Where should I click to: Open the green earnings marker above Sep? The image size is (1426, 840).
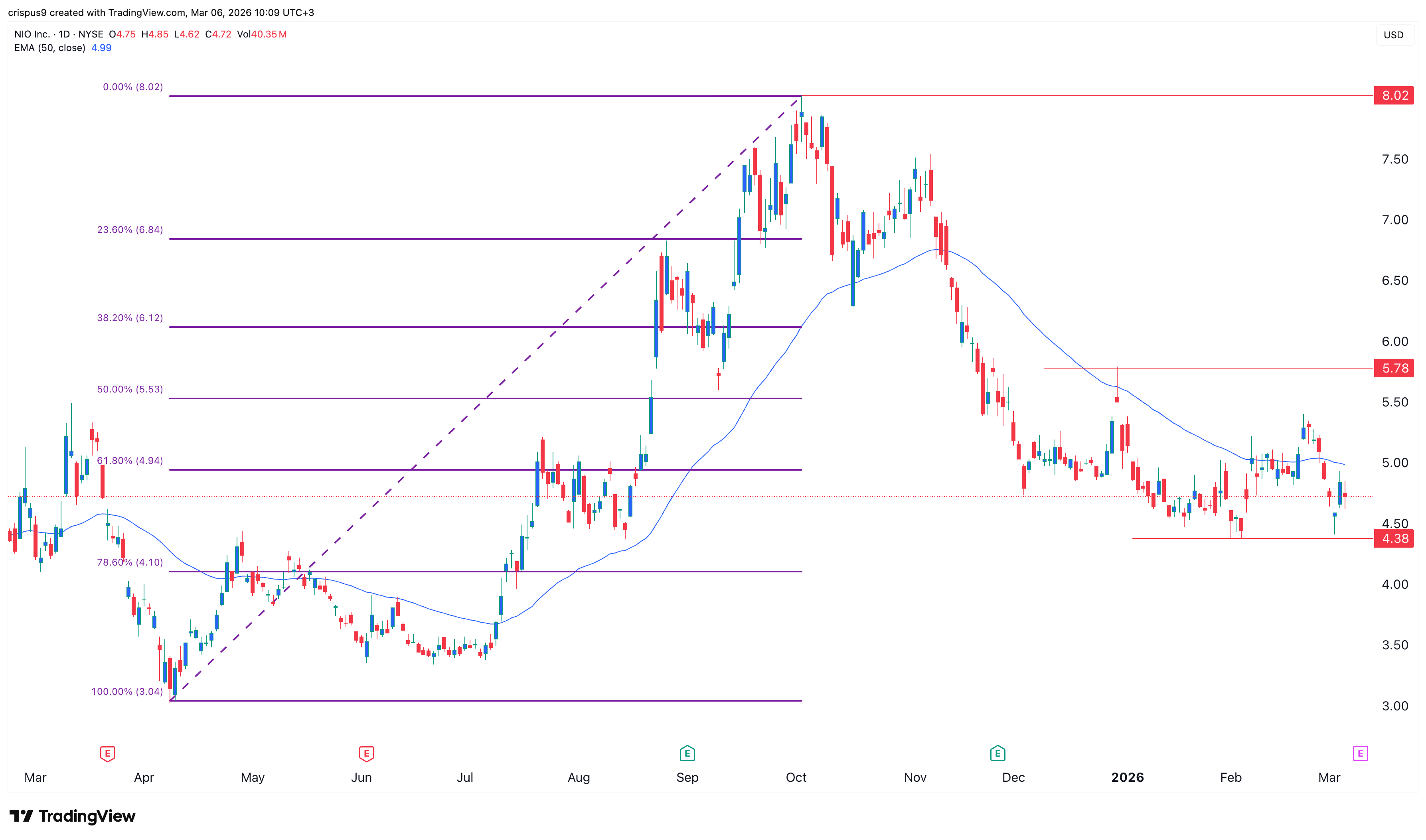687,753
